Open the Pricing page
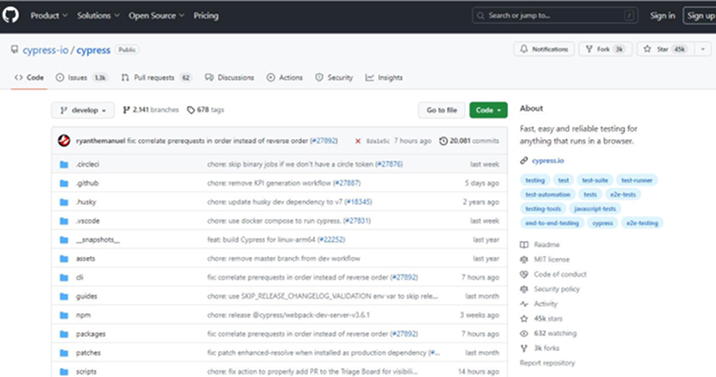The image size is (716, 377). tap(206, 16)
